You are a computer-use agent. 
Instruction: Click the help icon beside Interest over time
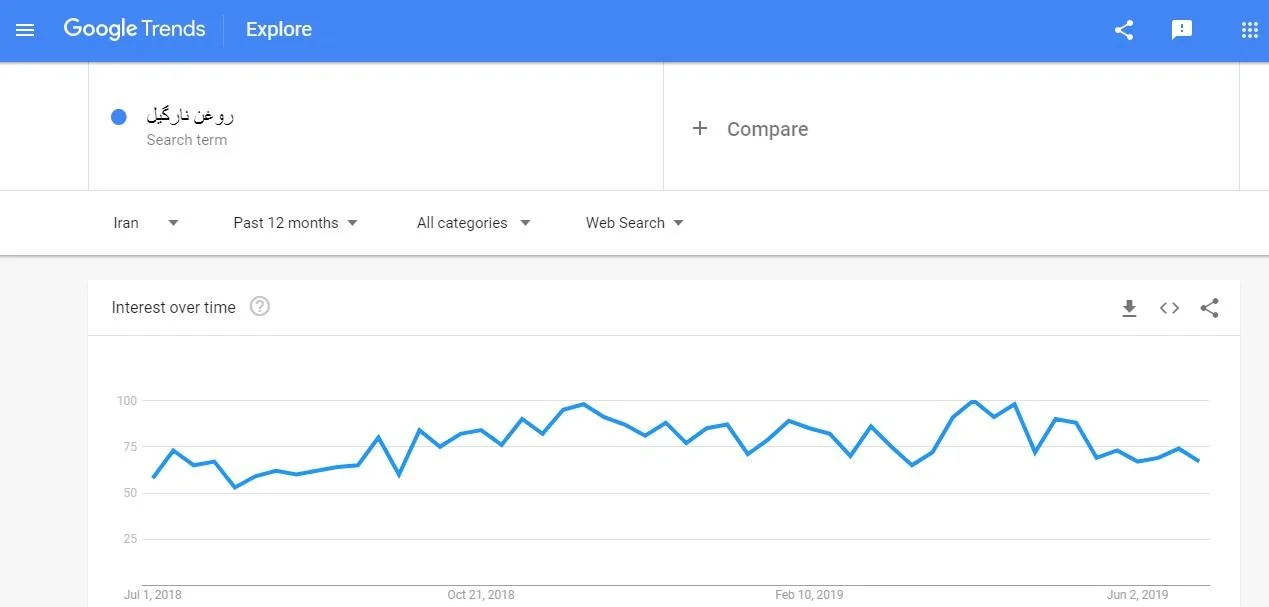pos(260,307)
